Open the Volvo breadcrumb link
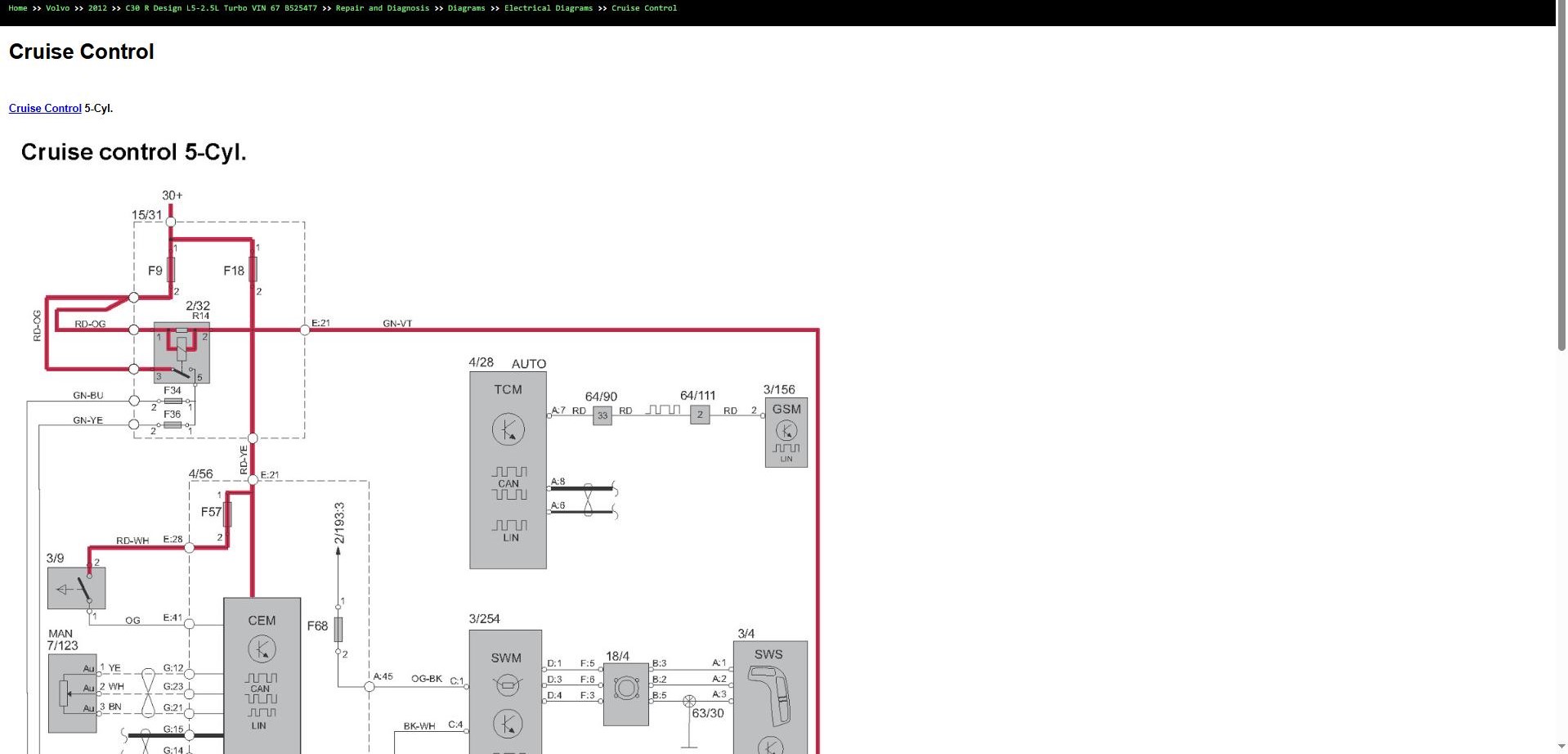This screenshot has height=754, width=1568. [x=57, y=8]
